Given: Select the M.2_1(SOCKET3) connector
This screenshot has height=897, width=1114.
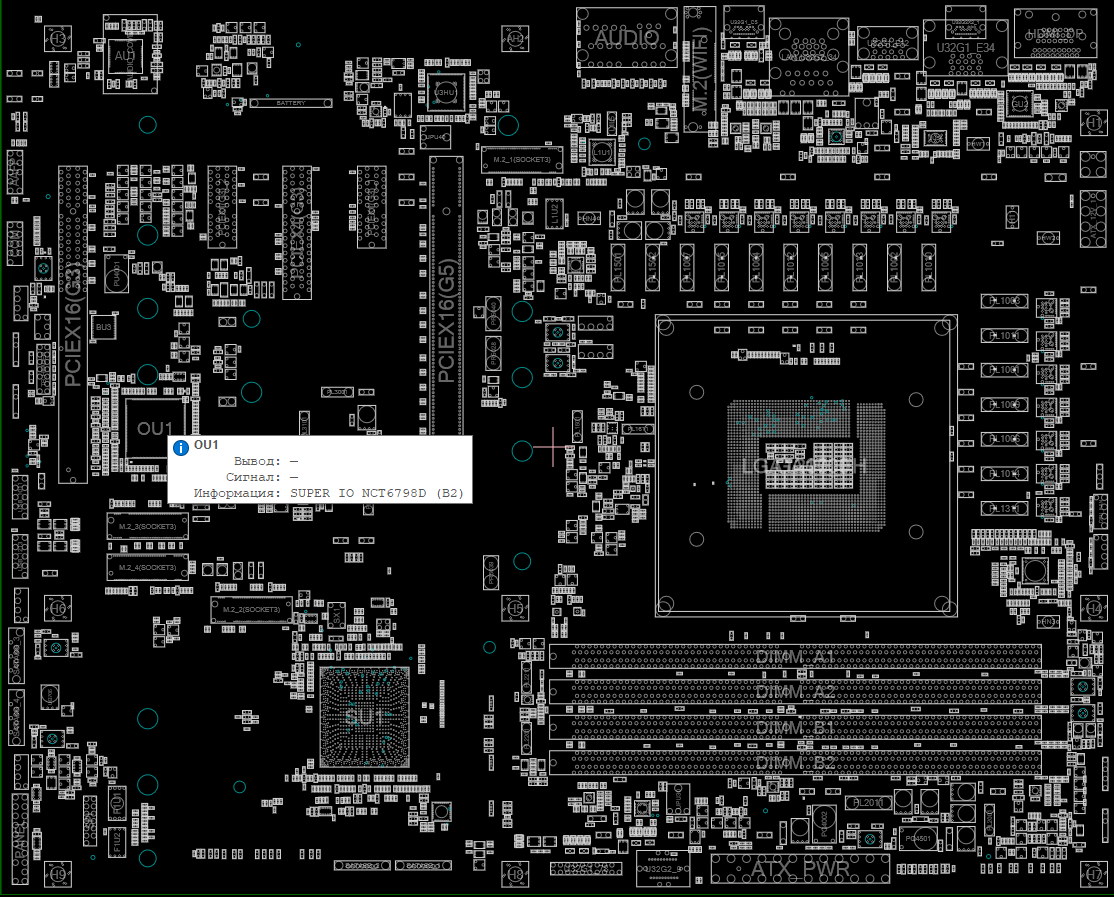Looking at the screenshot, I should click(x=521, y=160).
